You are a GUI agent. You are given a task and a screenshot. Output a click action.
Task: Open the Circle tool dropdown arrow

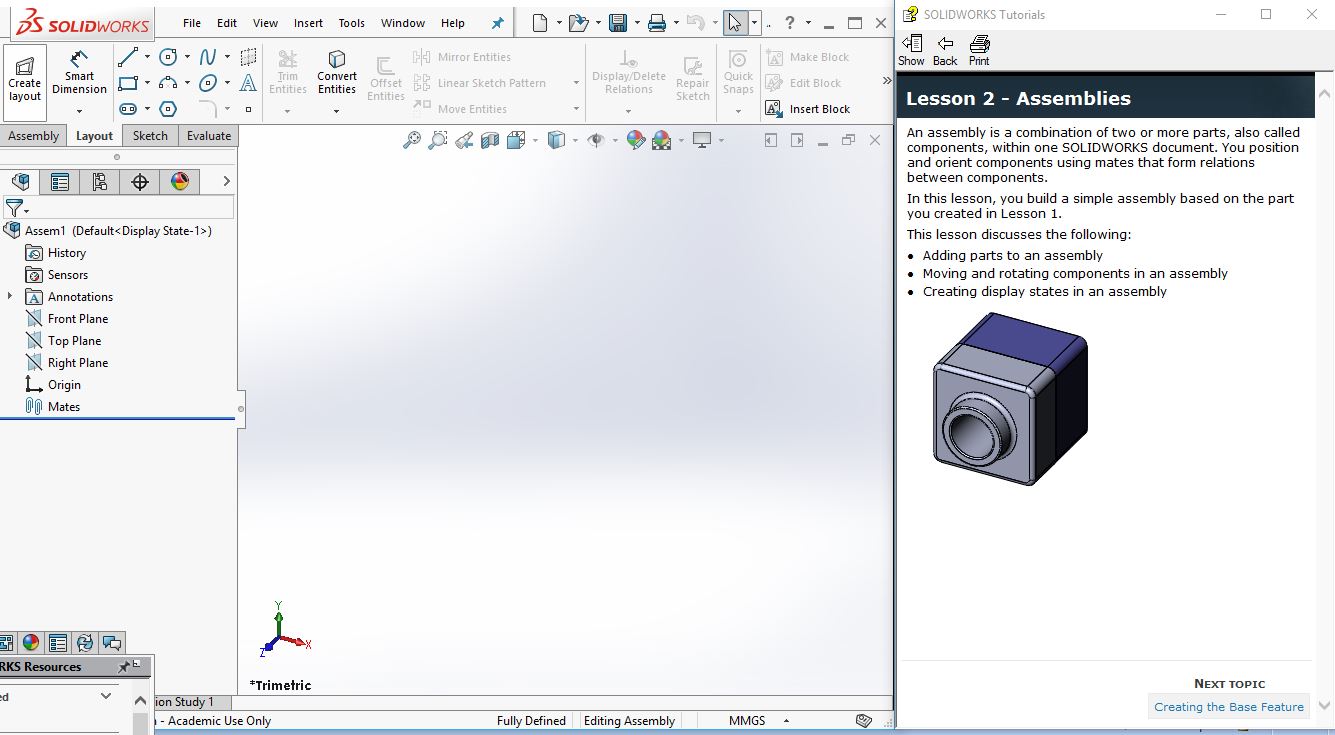tap(187, 57)
